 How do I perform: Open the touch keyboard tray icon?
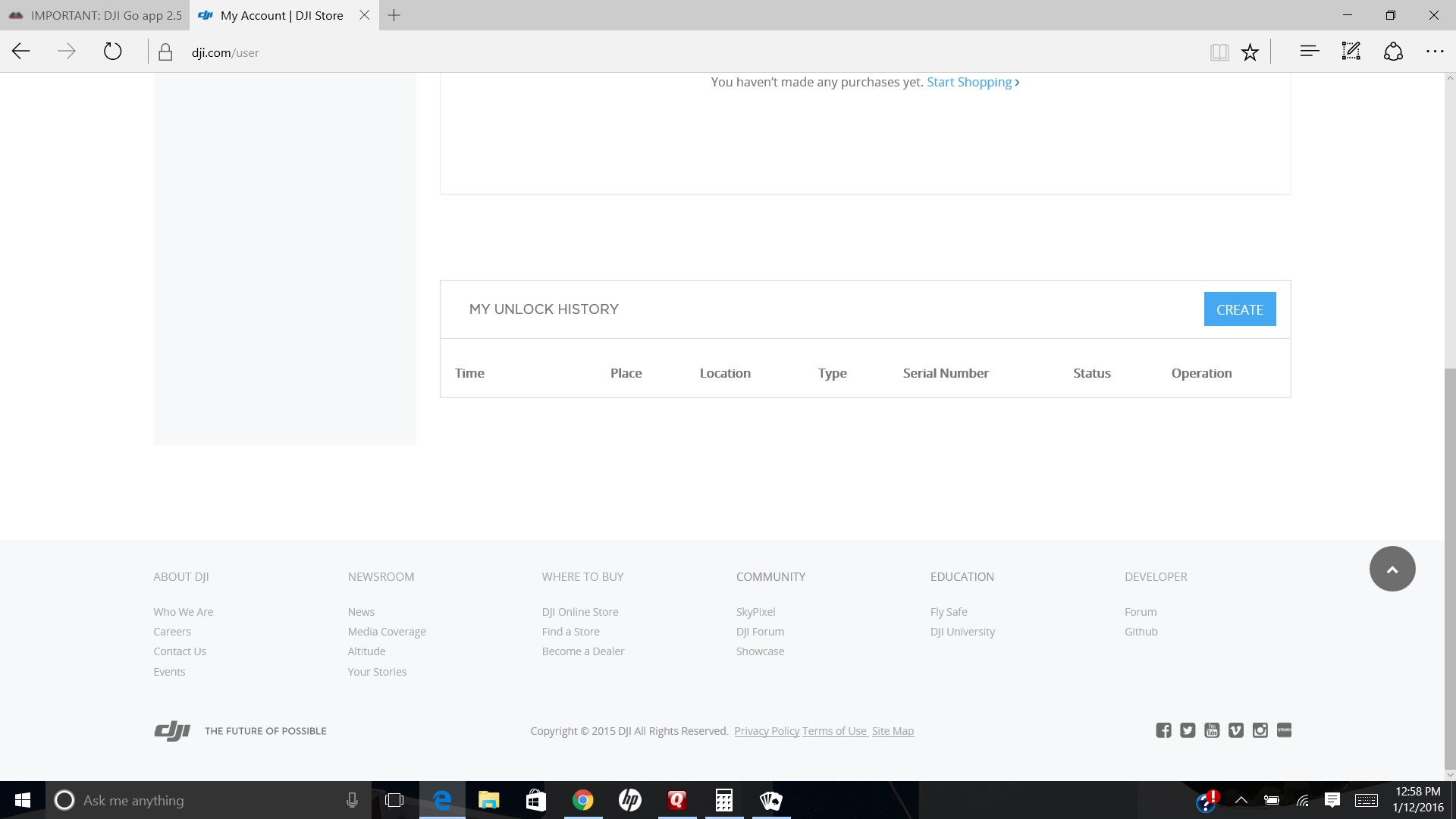tap(1367, 800)
